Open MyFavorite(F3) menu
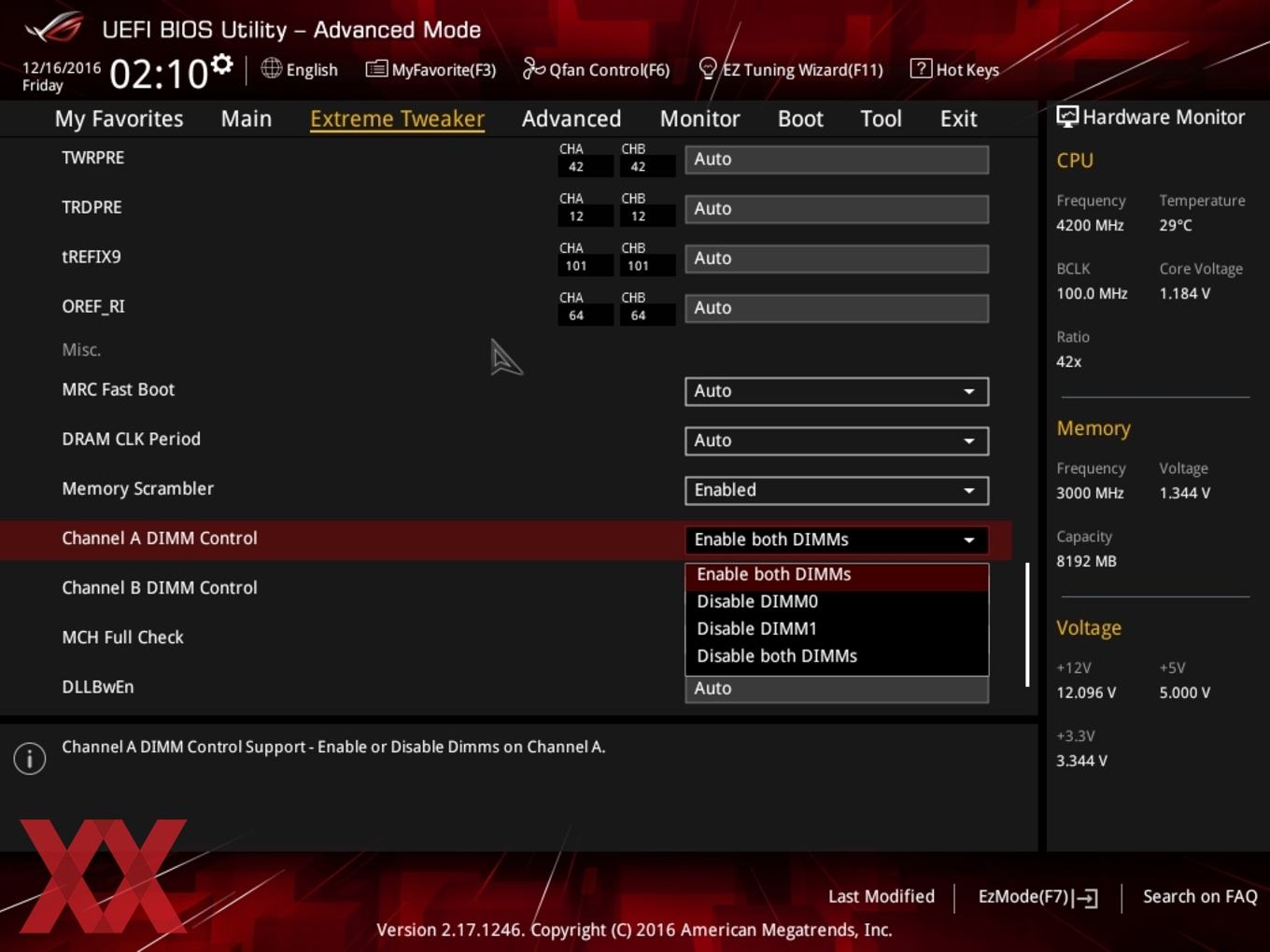Image resolution: width=1270 pixels, height=952 pixels. [x=444, y=70]
